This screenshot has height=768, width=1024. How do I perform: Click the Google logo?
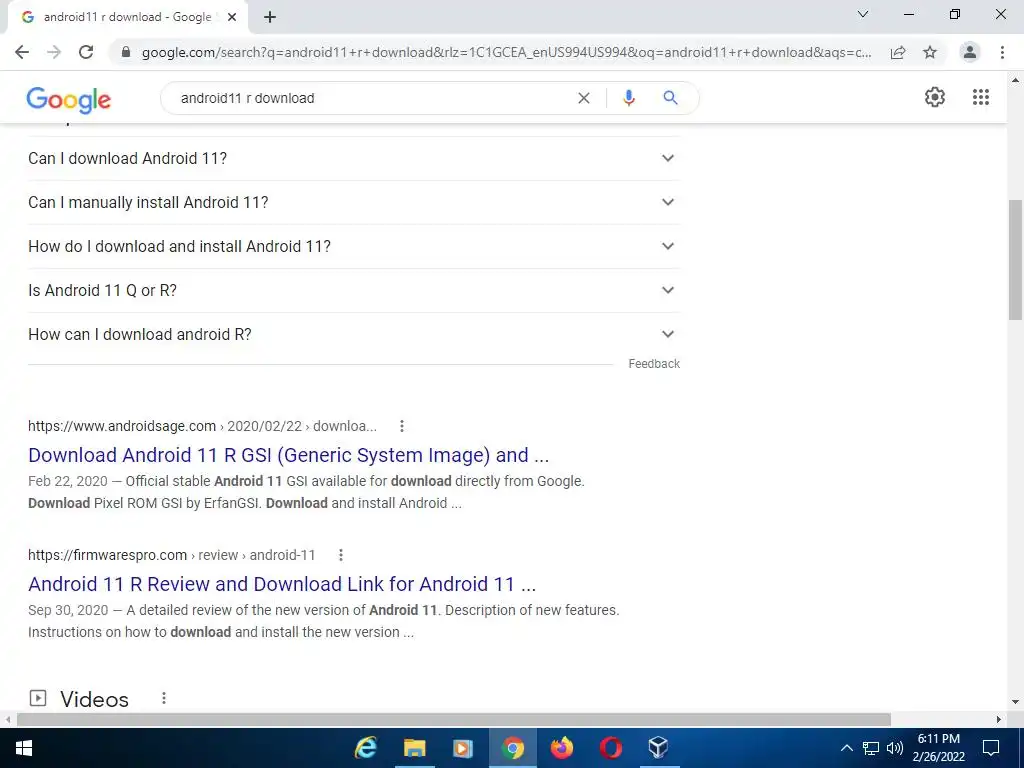[69, 100]
